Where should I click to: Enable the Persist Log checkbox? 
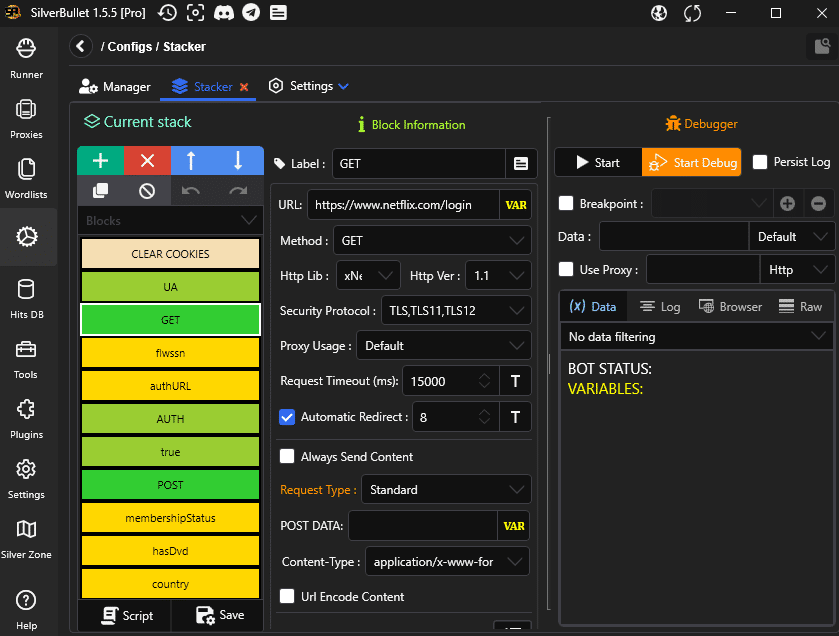click(760, 162)
